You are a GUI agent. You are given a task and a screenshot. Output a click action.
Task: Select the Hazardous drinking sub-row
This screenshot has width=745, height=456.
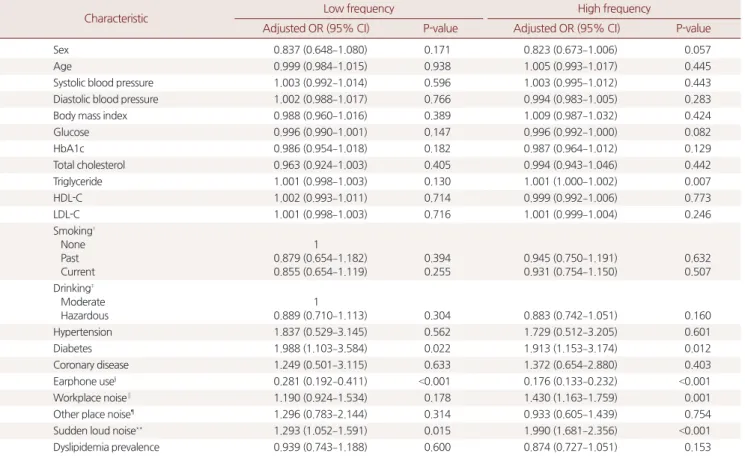click(84, 316)
